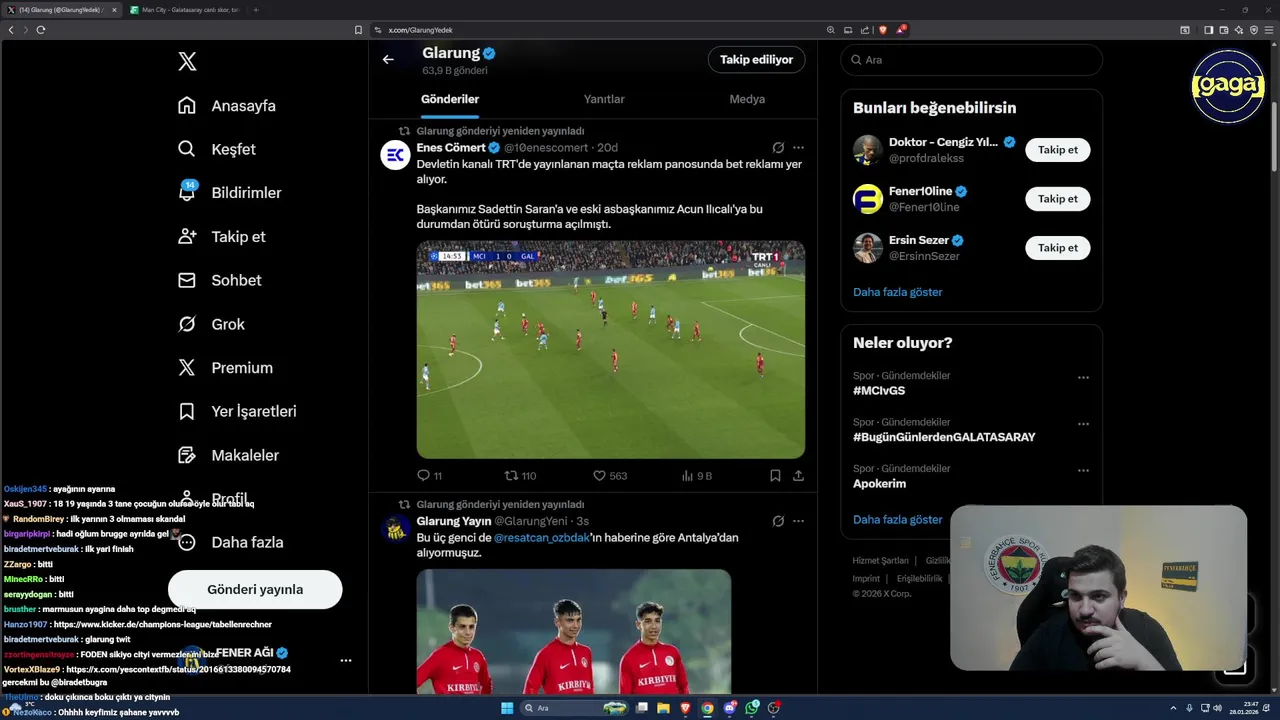1280x720 pixels.
Task: Open the X logo home link
Action: click(187, 62)
